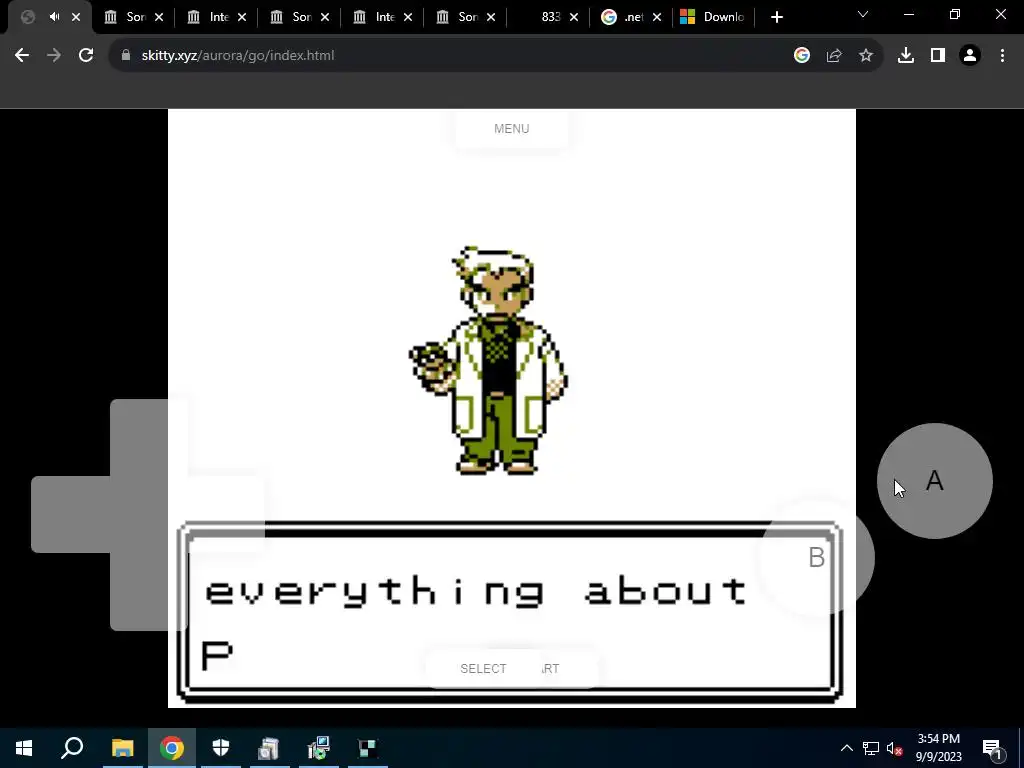The height and width of the screenshot is (768, 1024).
Task: Switch to the Downlo Microsoft tab
Action: point(712,17)
